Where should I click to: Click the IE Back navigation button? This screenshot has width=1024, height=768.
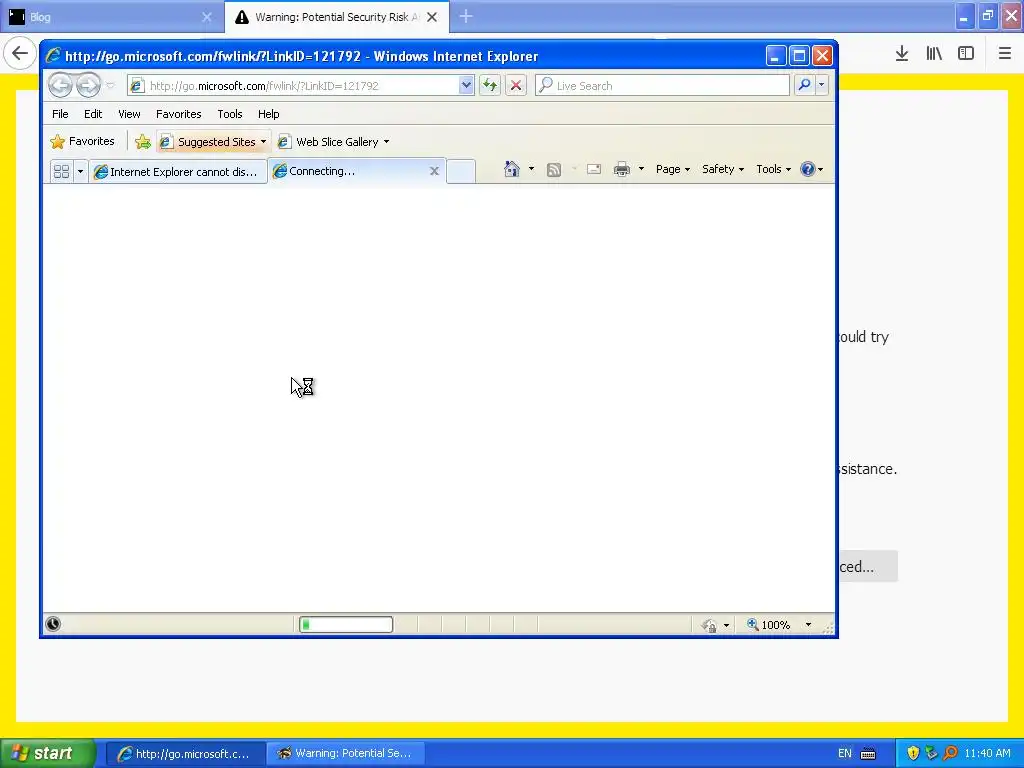pos(60,85)
